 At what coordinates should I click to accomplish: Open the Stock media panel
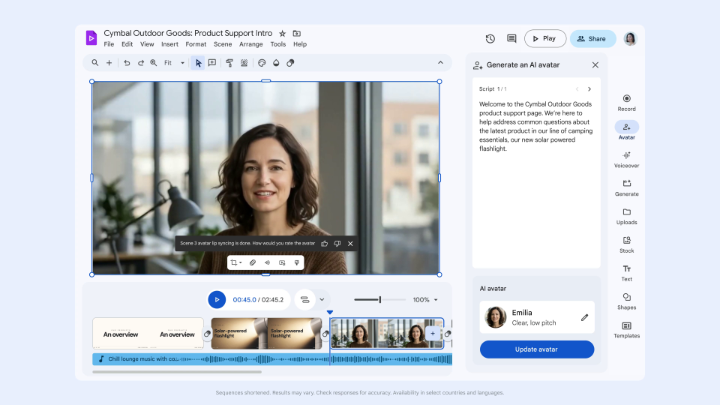(x=626, y=245)
